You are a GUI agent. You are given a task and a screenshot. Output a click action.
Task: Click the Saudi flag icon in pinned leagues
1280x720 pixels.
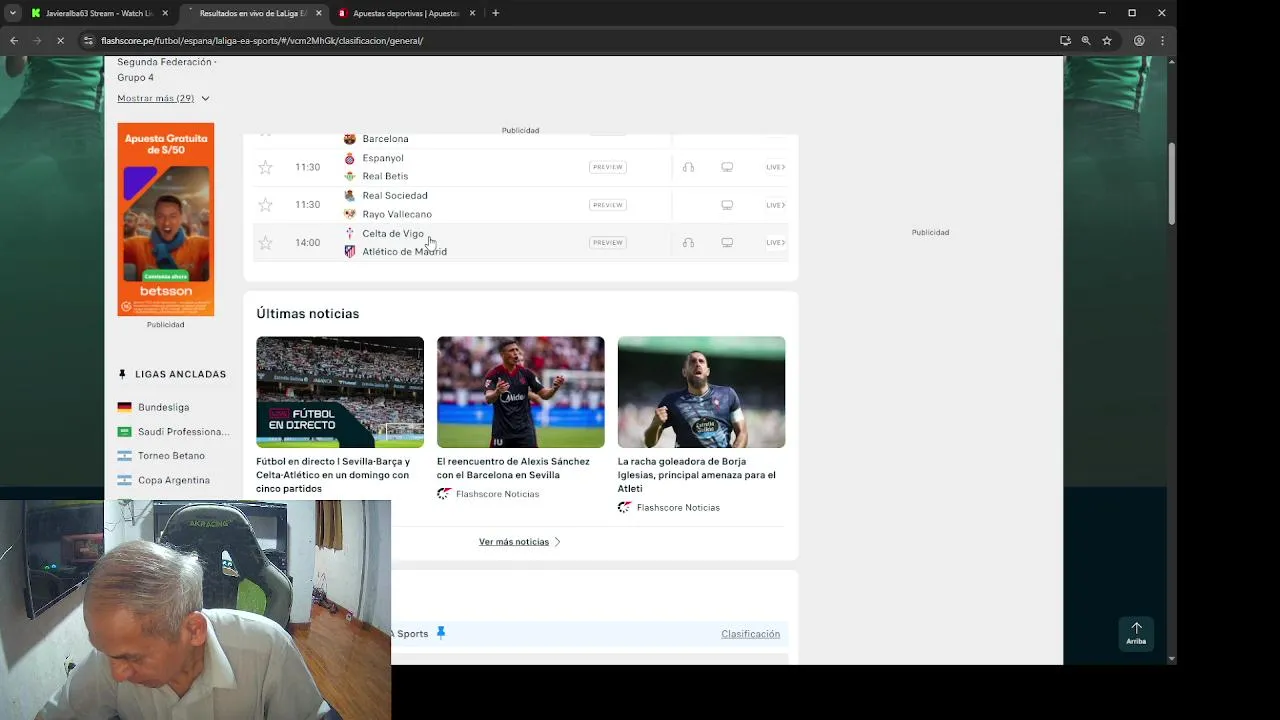click(124, 432)
